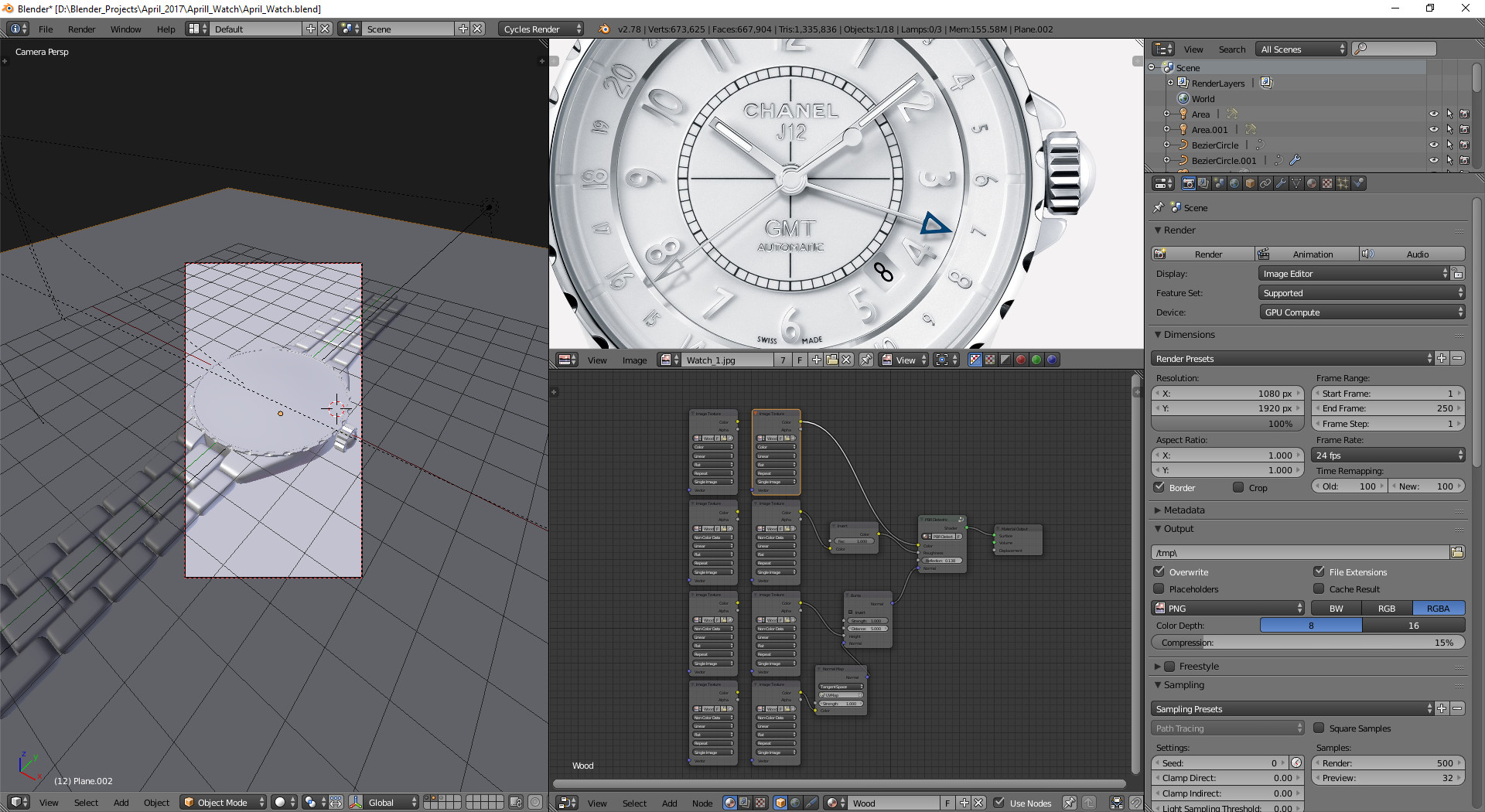Open the Render properties tab camera icon
This screenshot has width=1485, height=812.
pos(1189,183)
